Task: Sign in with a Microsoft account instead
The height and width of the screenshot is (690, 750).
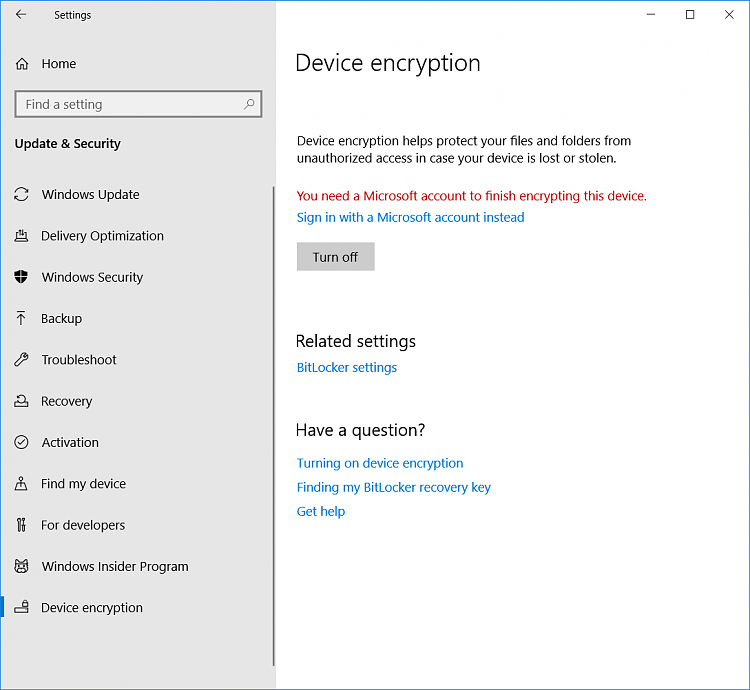Action: tap(410, 218)
